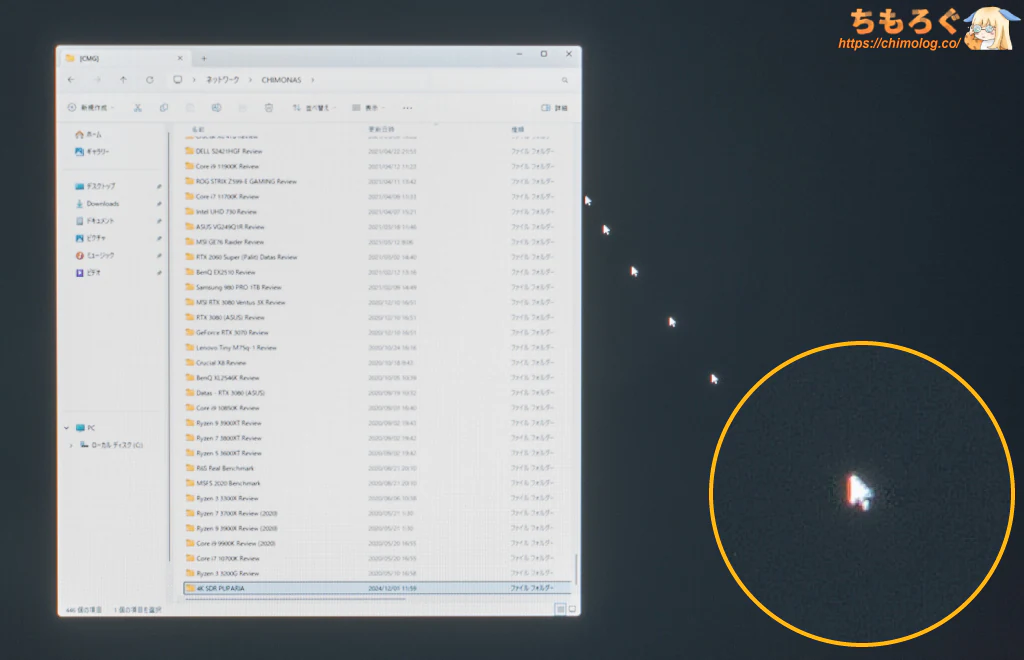Open a new tab with plus button

(x=204, y=58)
